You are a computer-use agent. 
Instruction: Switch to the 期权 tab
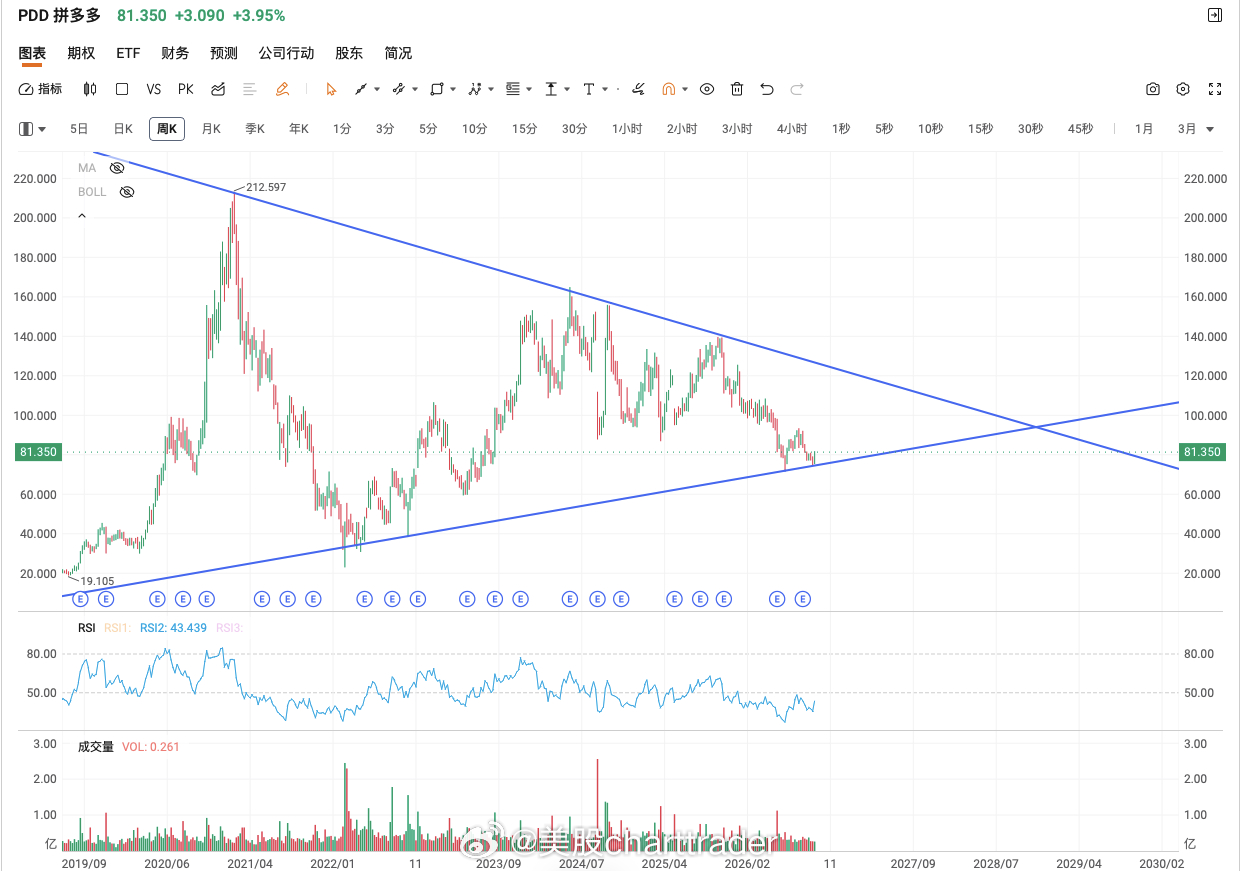click(81, 53)
